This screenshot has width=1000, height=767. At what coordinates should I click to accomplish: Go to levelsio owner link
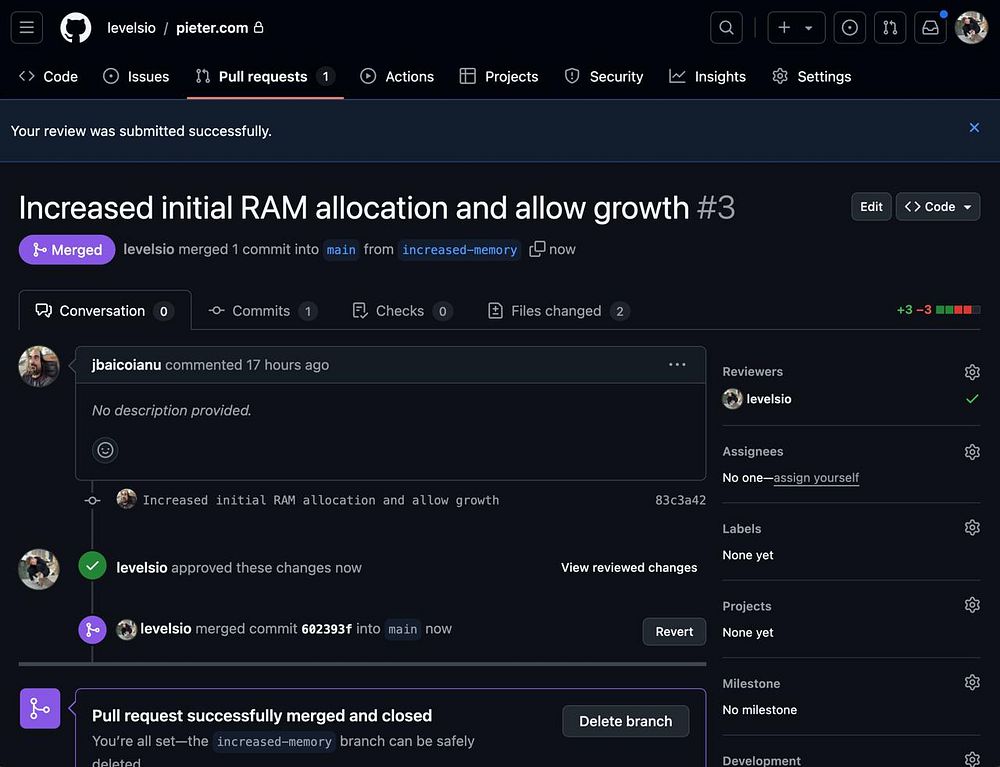tap(131, 28)
